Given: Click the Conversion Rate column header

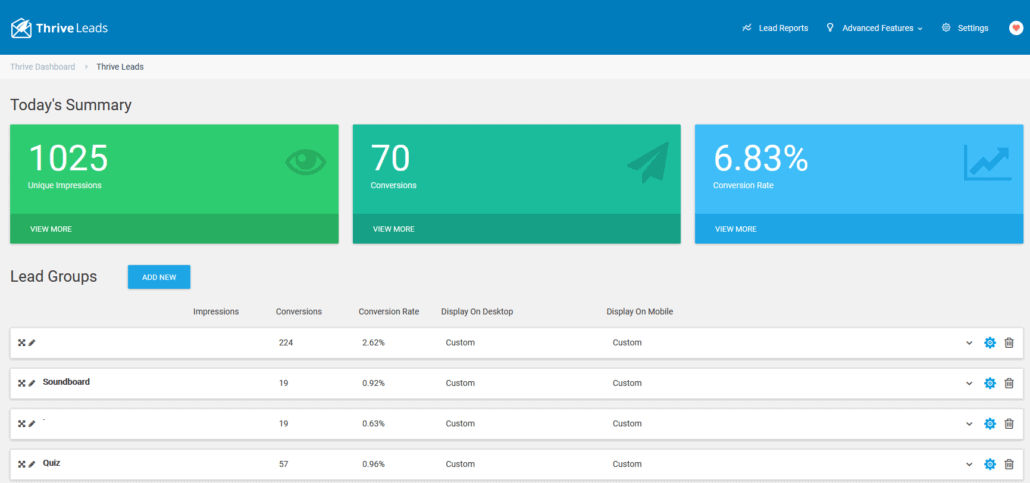Looking at the screenshot, I should (389, 311).
